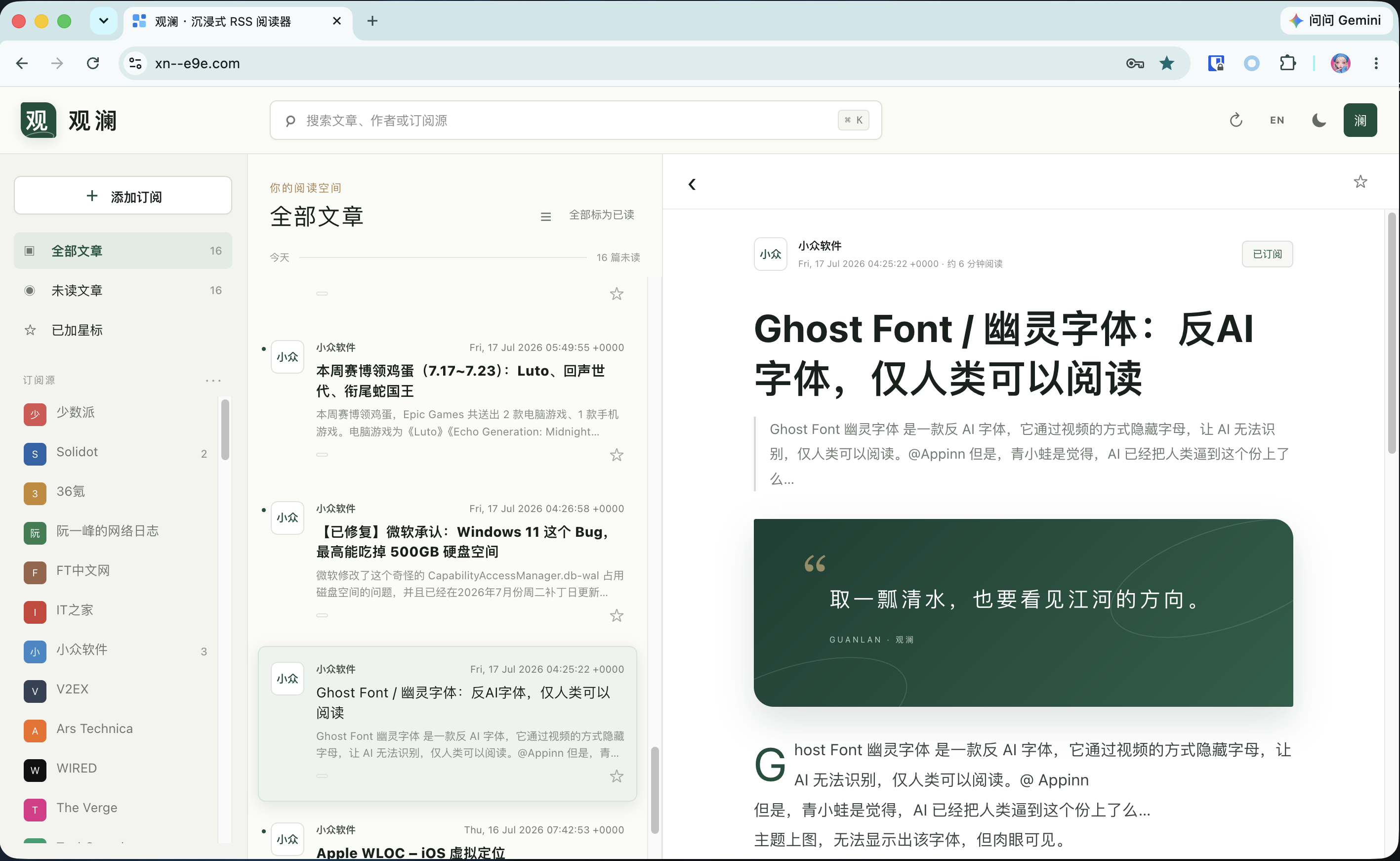Open the 阮一峰的网络日志 feed icon
This screenshot has width=1400, height=861.
coord(35,533)
